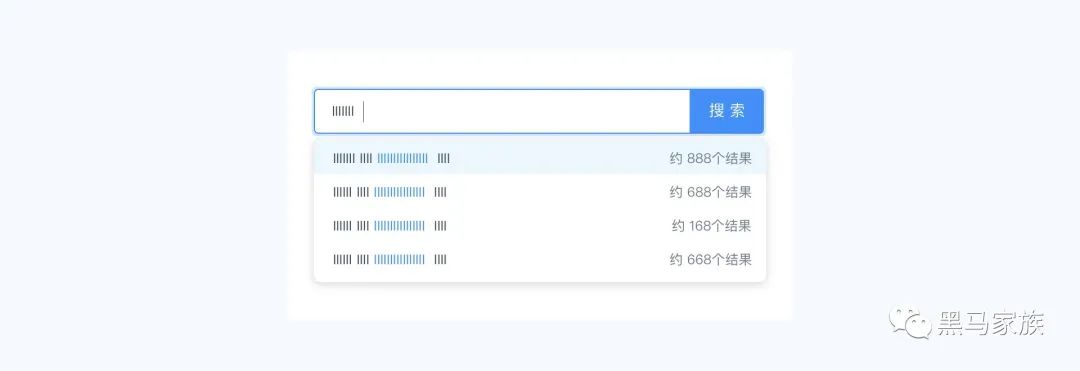The height and width of the screenshot is (371, 1080).
Task: Click trailing gray text block in the 668 suggestion
Action: (440, 259)
